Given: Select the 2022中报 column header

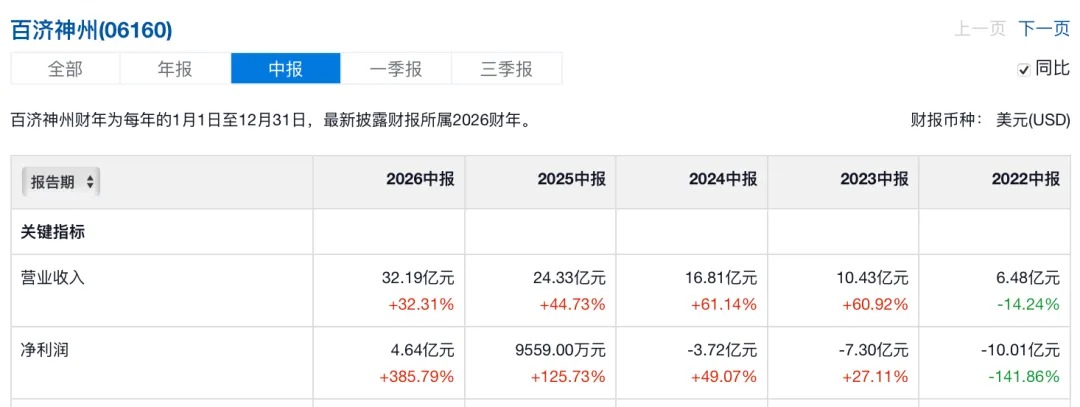Looking at the screenshot, I should coord(1026,180).
